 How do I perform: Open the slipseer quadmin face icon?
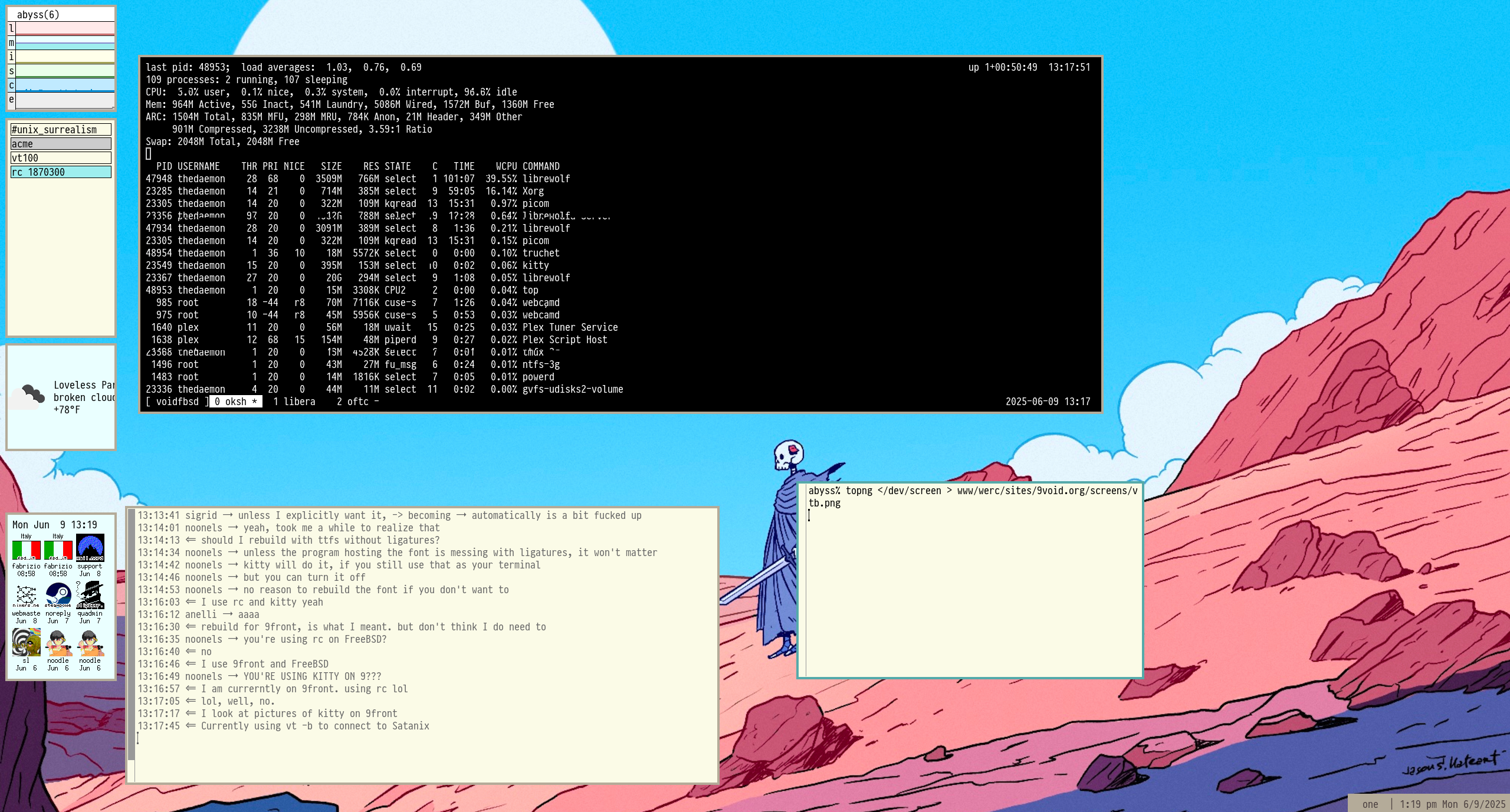tap(90, 595)
